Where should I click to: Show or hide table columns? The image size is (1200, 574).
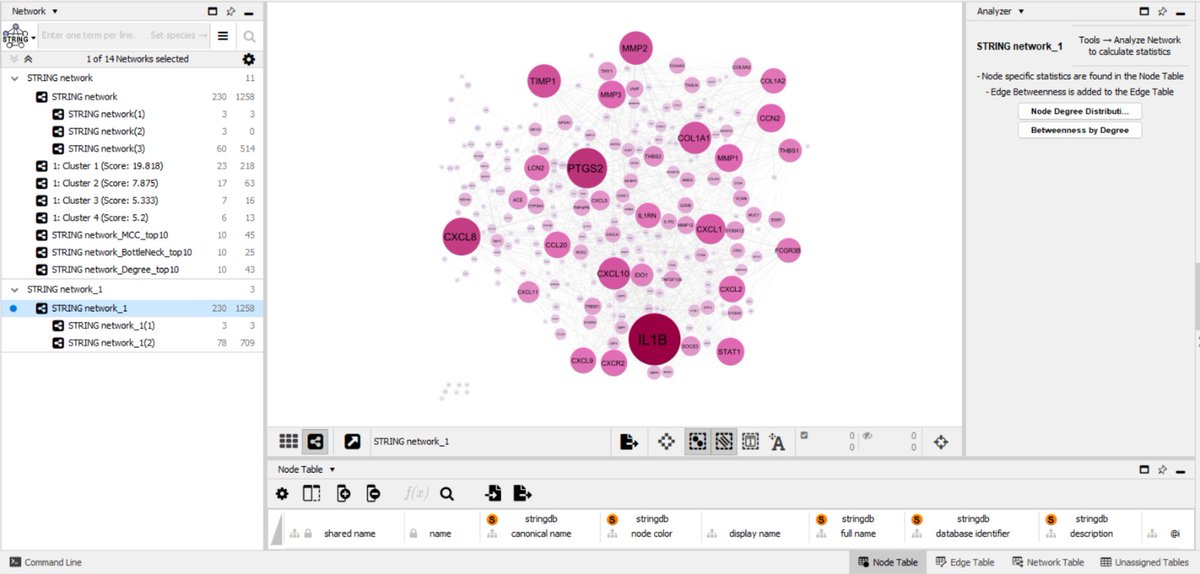pos(311,493)
